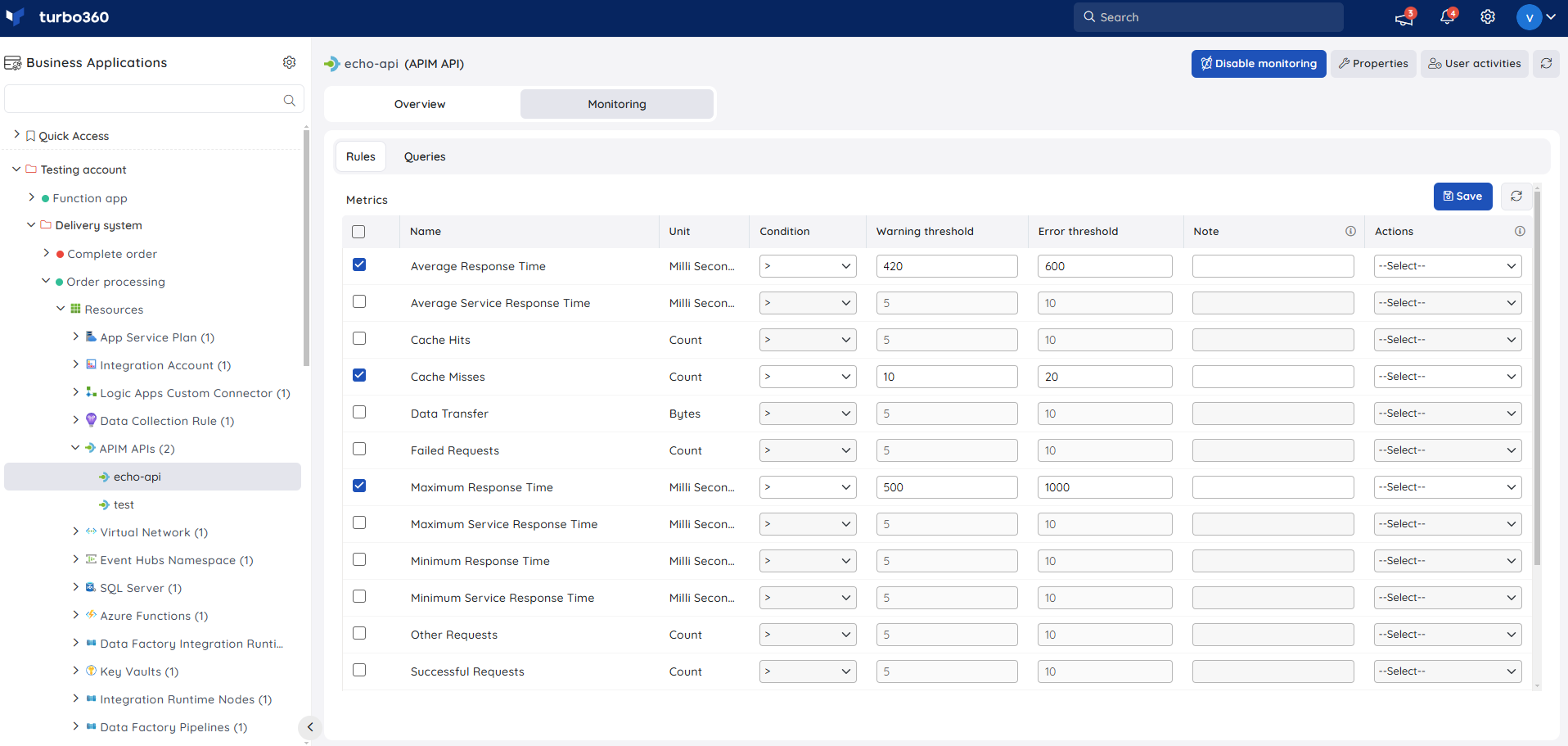Click the Resources grid icon
This screenshot has width=1568, height=746.
(75, 309)
